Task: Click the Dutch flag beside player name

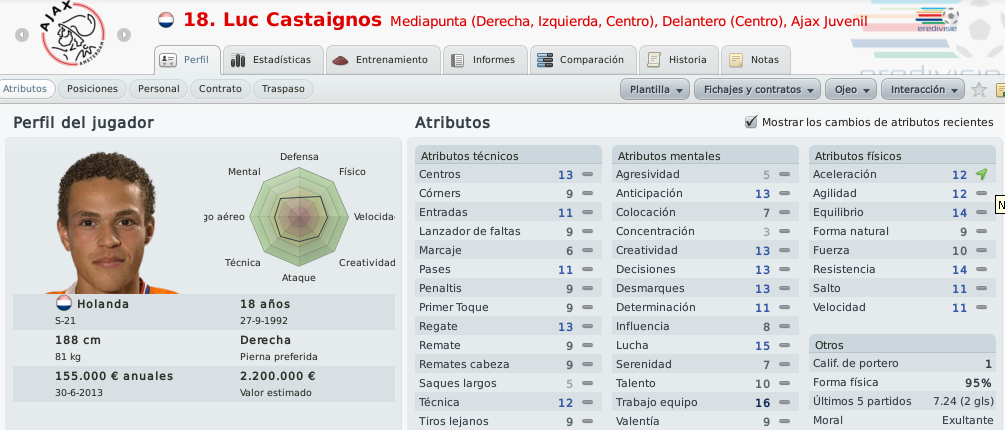Action: tap(165, 20)
